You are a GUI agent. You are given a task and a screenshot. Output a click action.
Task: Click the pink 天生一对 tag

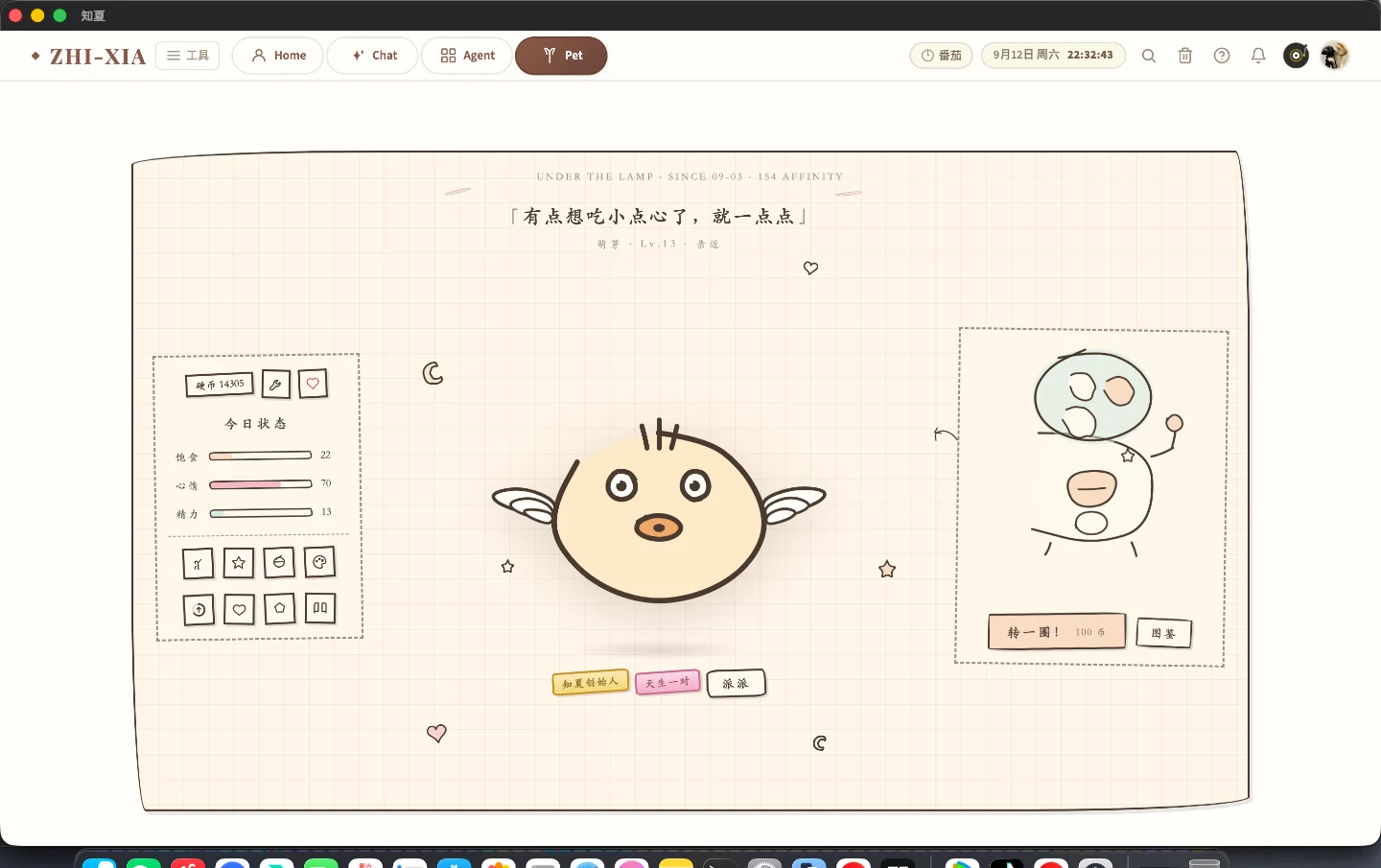click(667, 682)
